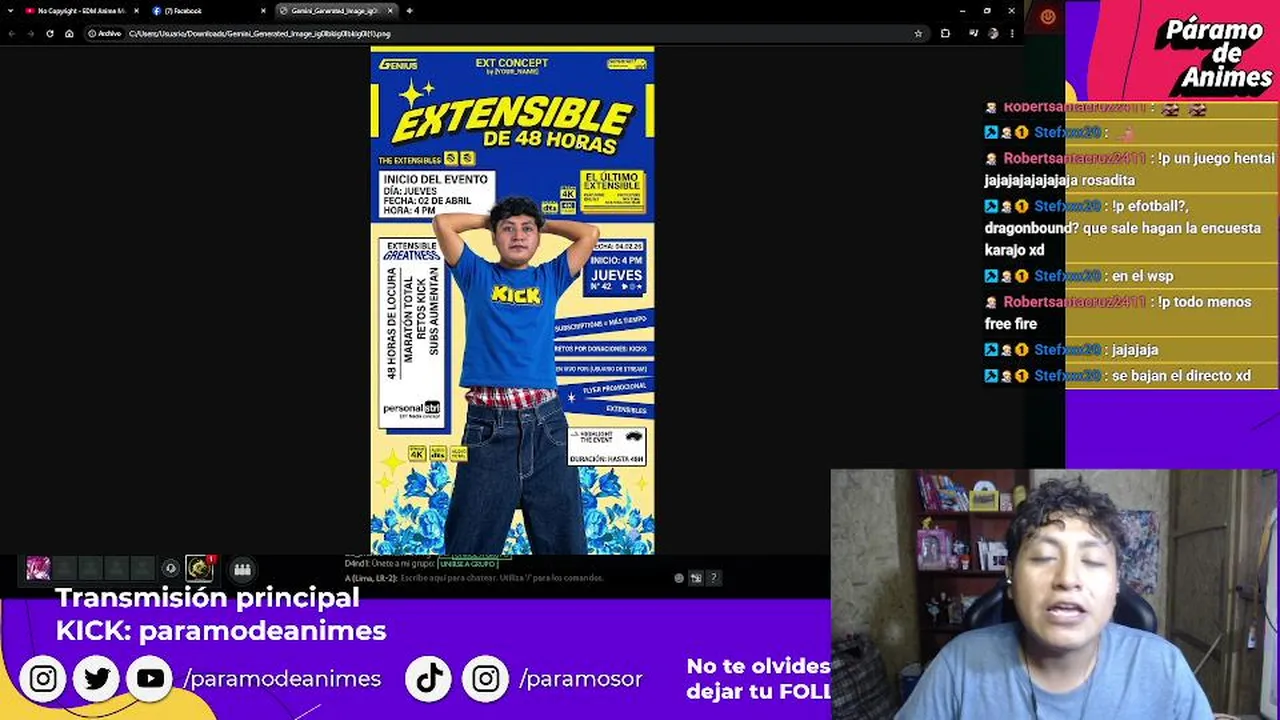Click the KICK: paramodeanimes text

[x=221, y=631]
